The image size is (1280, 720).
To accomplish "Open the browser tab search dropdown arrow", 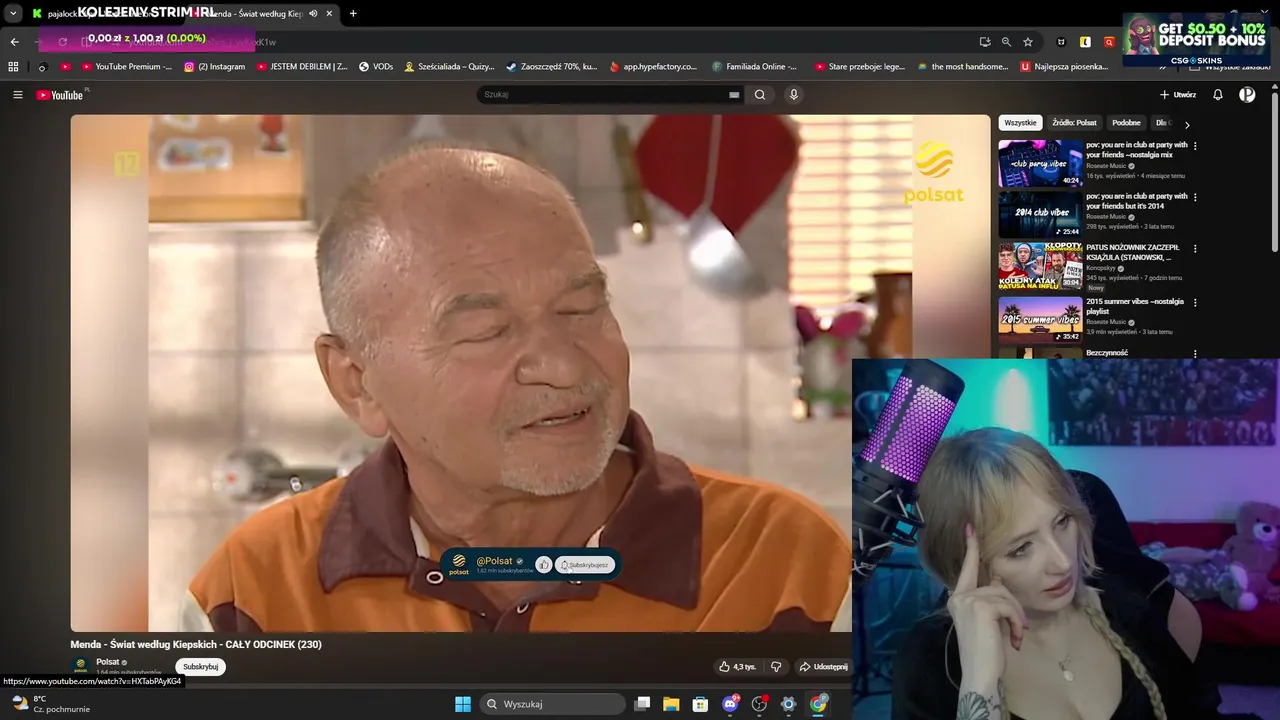I will [13, 13].
